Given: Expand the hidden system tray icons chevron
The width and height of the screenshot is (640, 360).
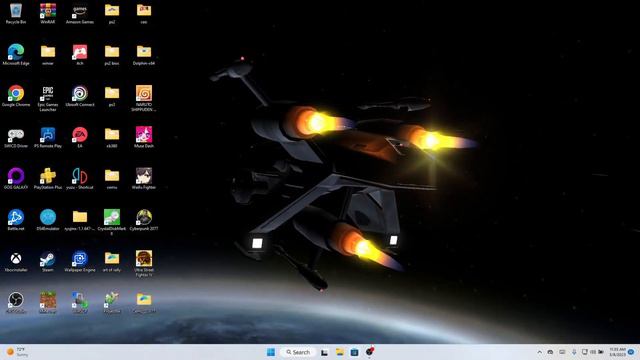Looking at the screenshot, I should pyautogui.click(x=540, y=352).
